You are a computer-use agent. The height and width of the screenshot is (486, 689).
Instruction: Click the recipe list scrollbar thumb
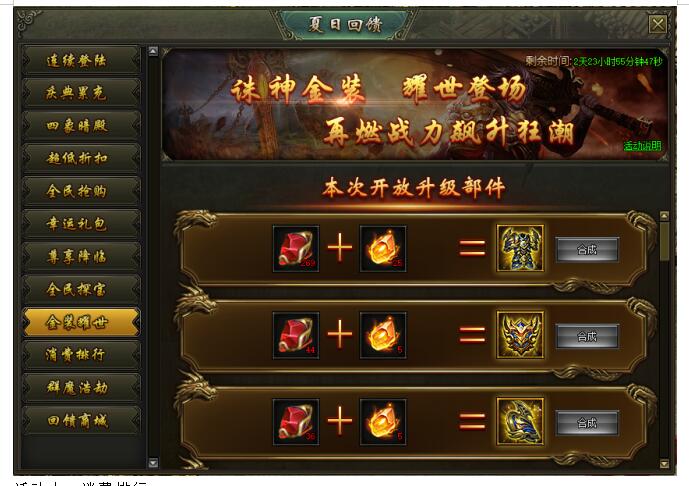point(664,240)
